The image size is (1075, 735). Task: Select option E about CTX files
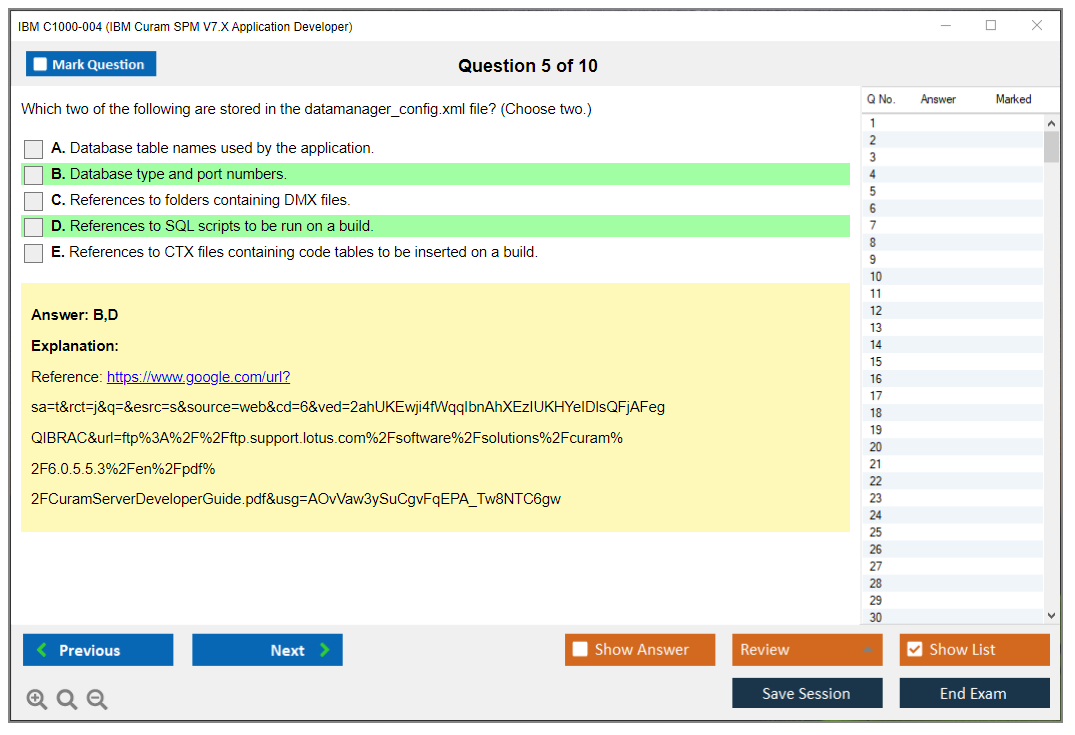[34, 253]
